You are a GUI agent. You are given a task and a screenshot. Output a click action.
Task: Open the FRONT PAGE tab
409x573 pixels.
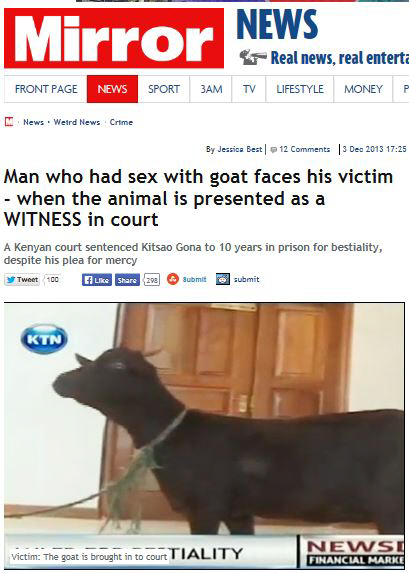coord(46,89)
